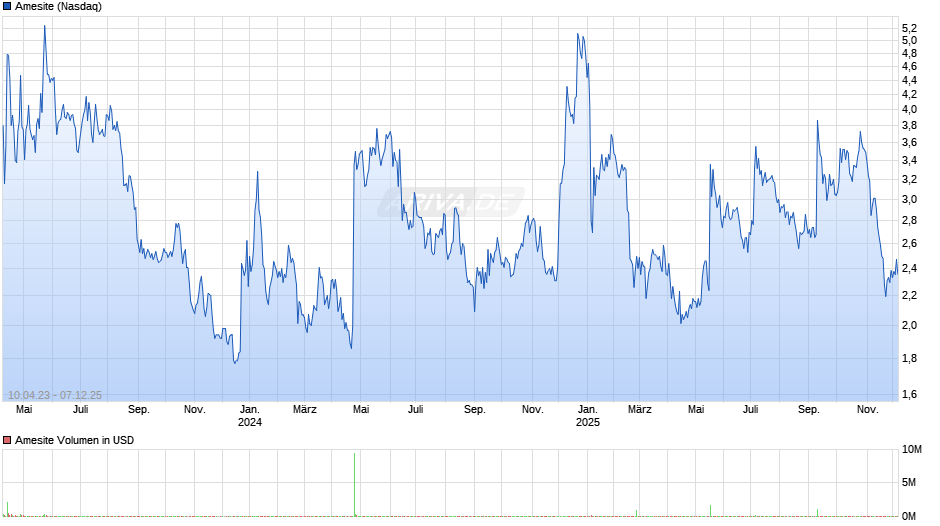Click the tallest green volume spike near Mai 2024
940x526 pixels.
(354, 485)
